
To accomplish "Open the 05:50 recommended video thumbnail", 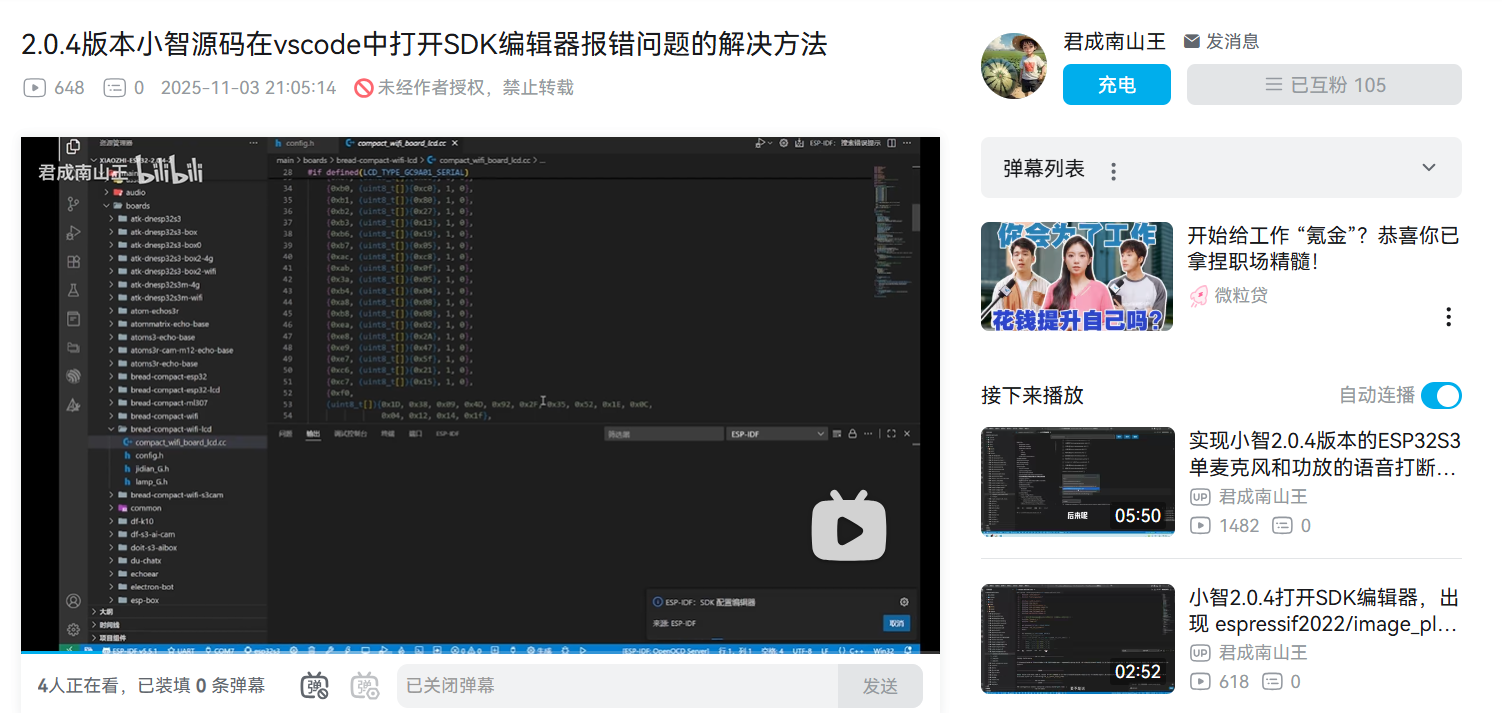I will [1077, 482].
